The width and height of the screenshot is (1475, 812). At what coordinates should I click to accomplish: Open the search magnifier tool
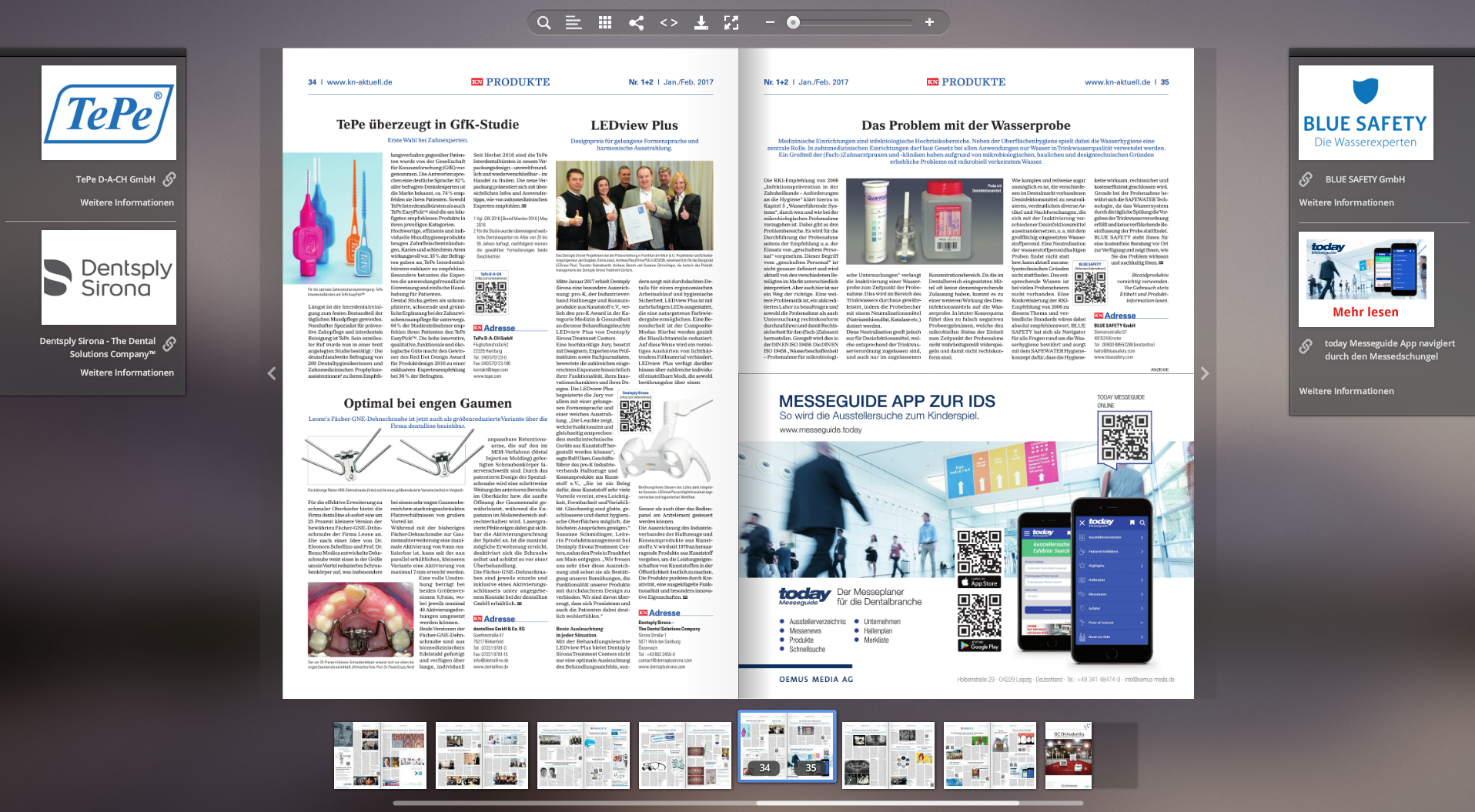(544, 22)
